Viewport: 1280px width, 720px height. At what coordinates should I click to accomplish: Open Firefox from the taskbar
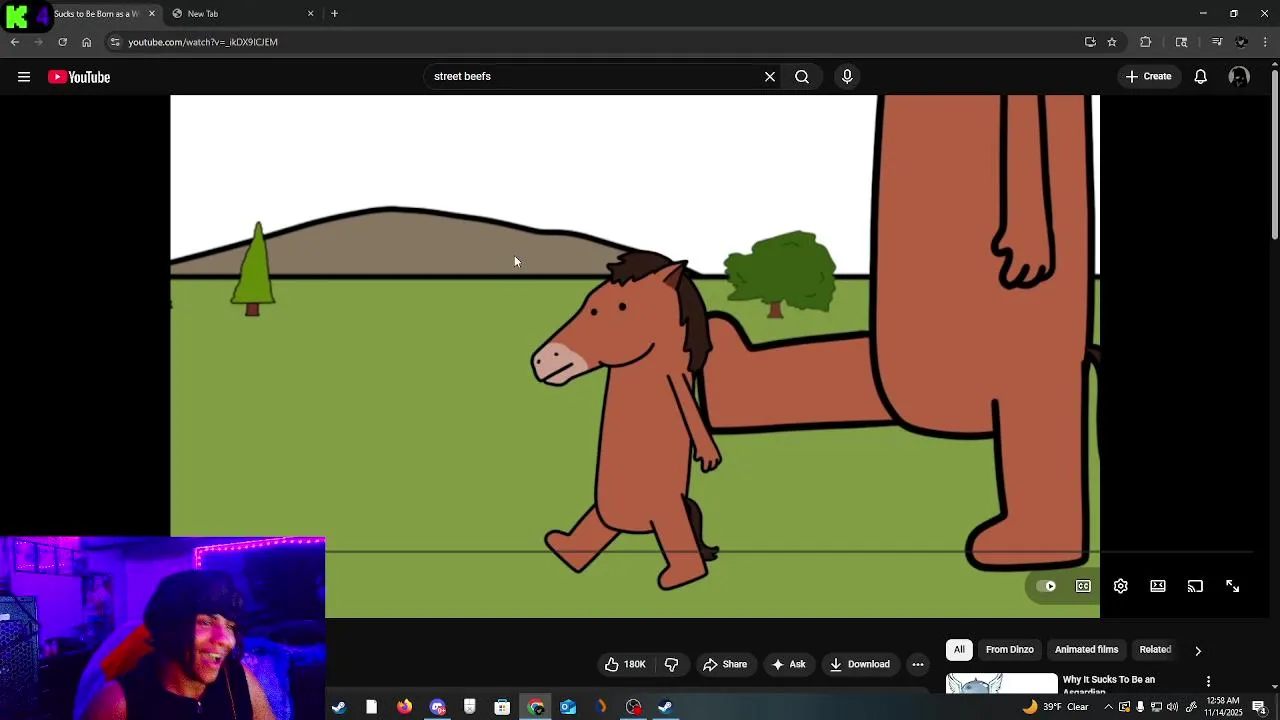[x=404, y=707]
